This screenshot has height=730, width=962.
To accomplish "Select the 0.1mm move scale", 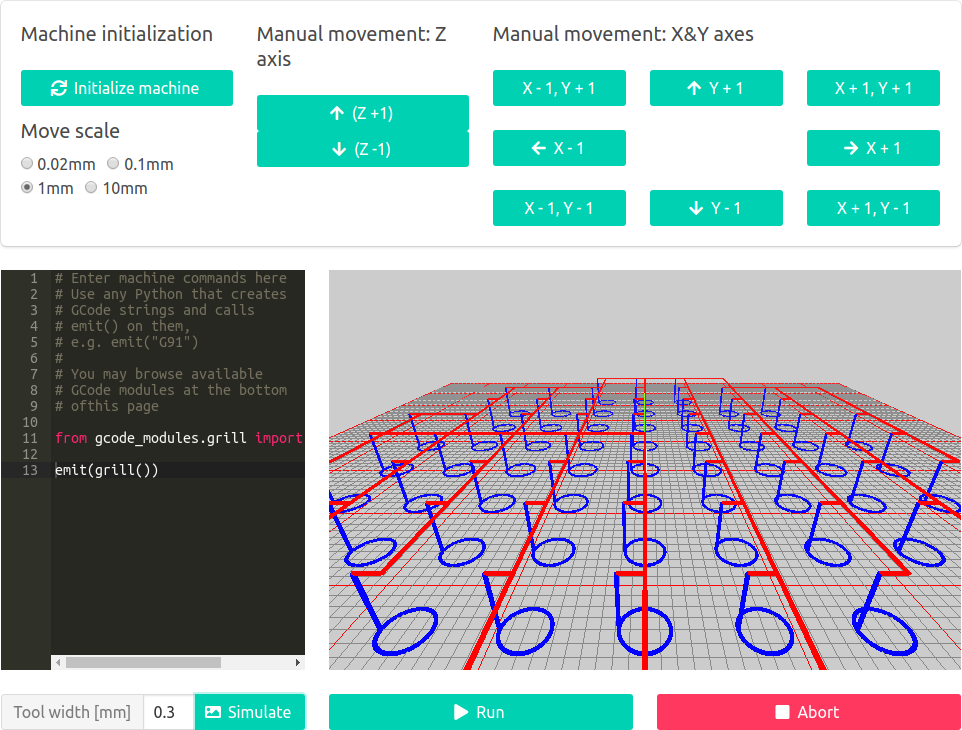I will pos(113,163).
